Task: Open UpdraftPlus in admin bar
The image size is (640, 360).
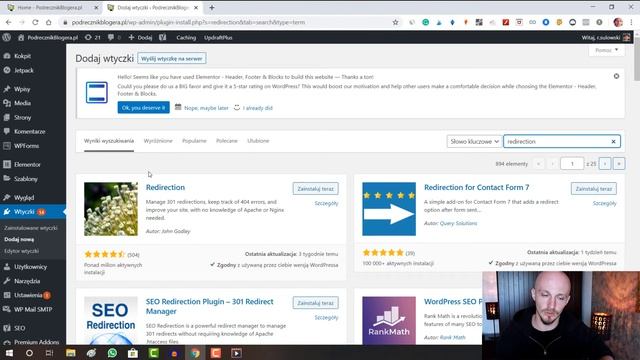Action: 218,38
